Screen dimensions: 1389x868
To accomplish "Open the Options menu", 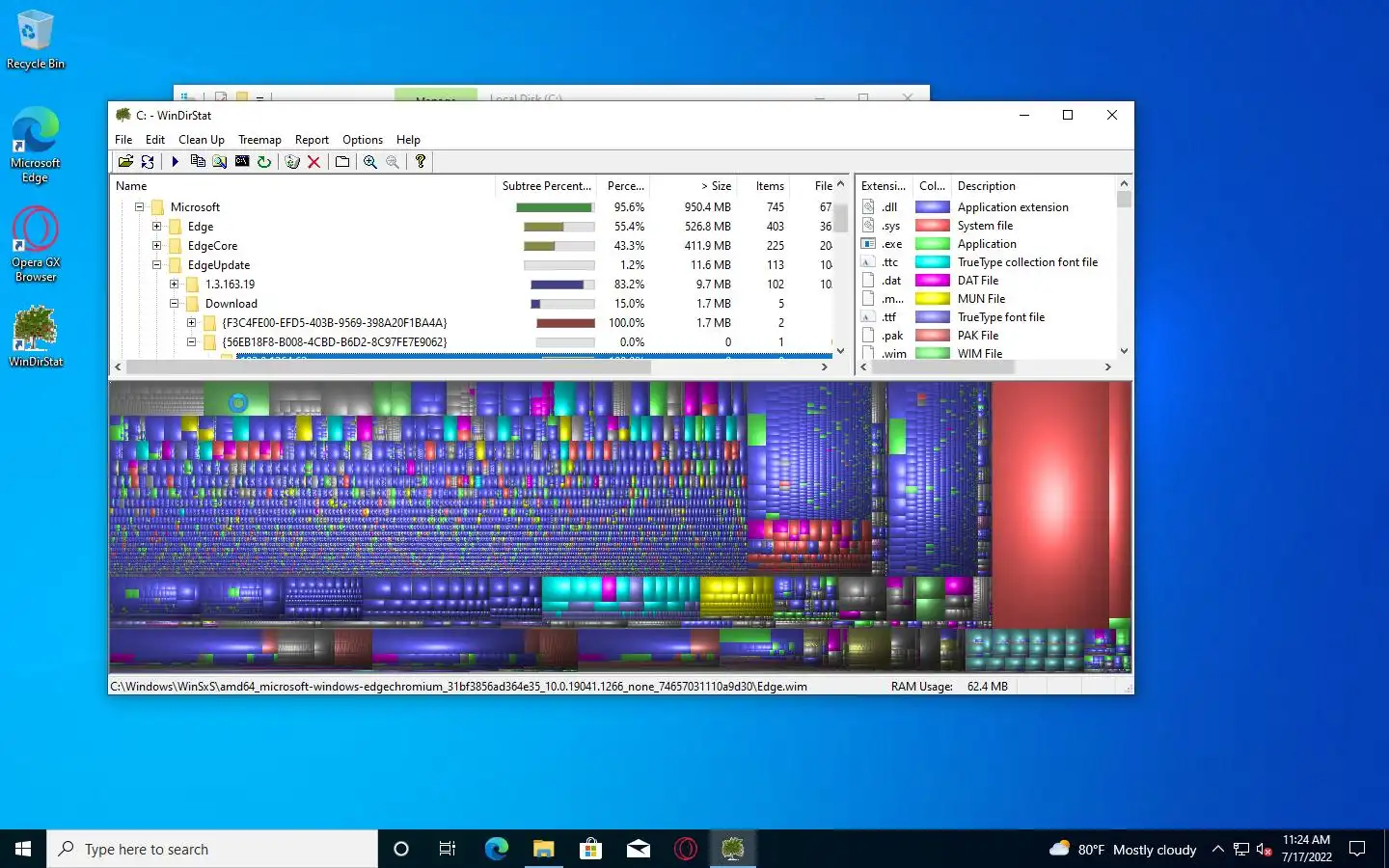I will [363, 140].
